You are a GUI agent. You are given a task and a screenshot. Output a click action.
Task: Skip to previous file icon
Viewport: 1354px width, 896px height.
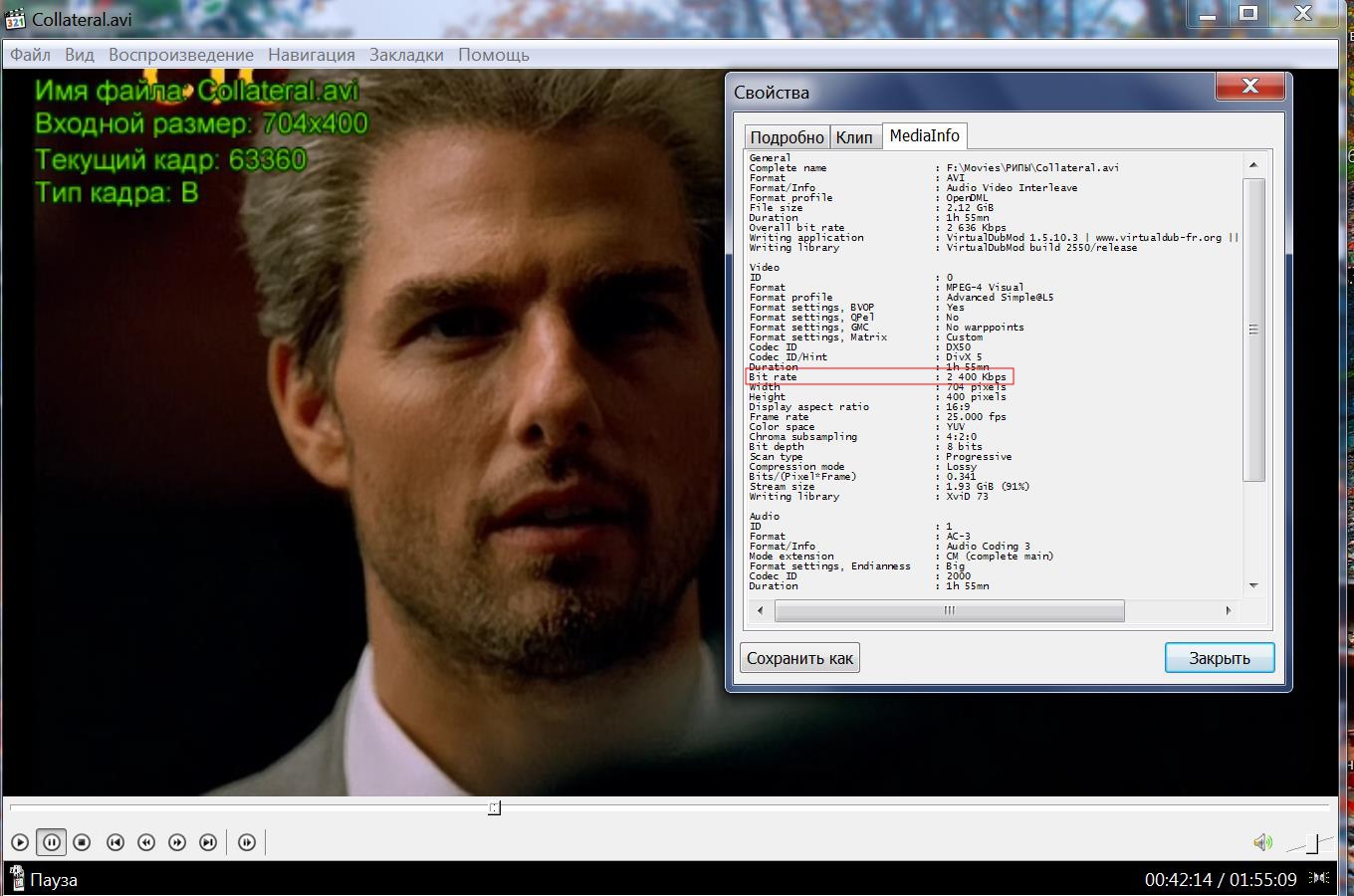[x=115, y=842]
